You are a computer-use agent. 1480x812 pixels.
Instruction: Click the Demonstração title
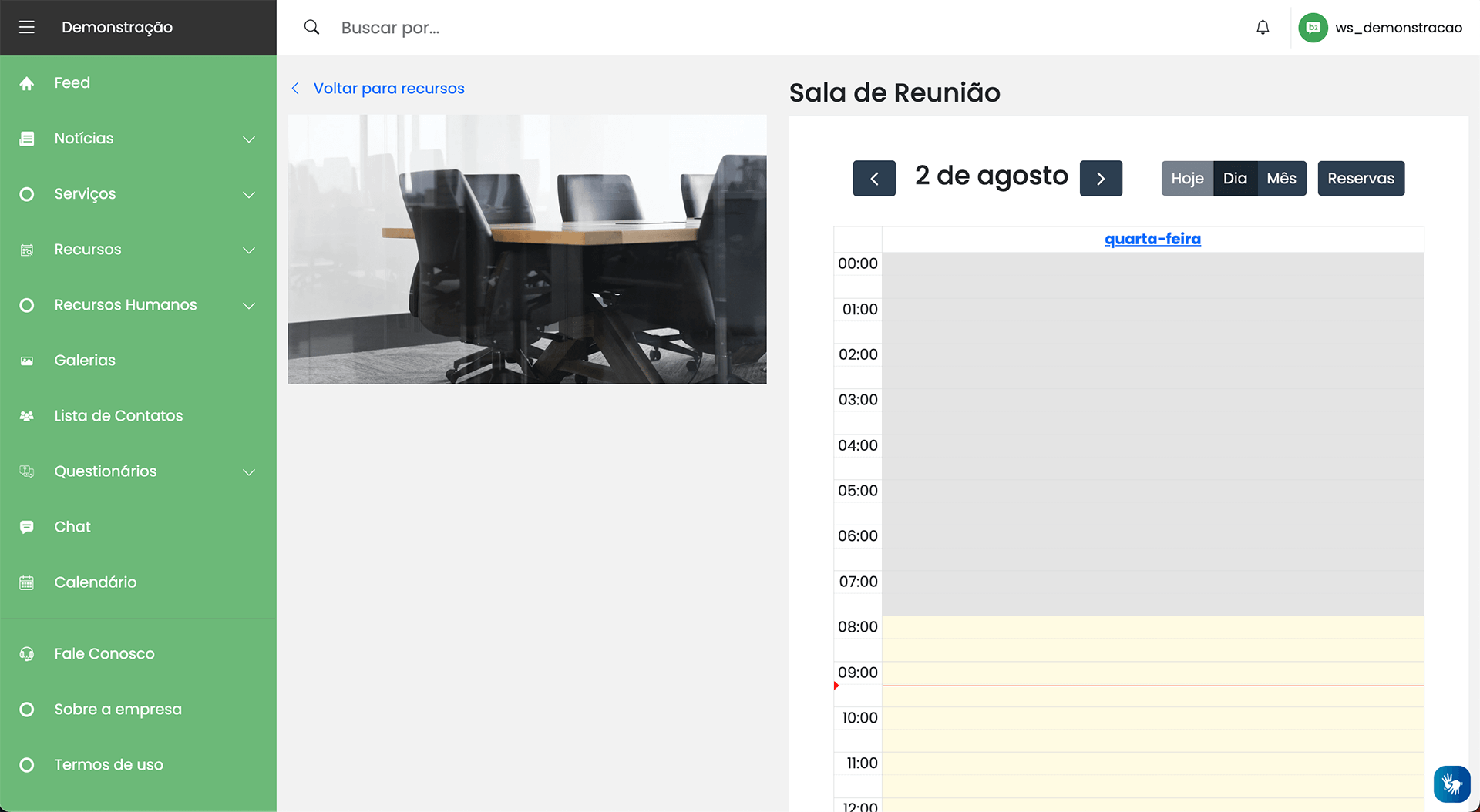pos(117,28)
